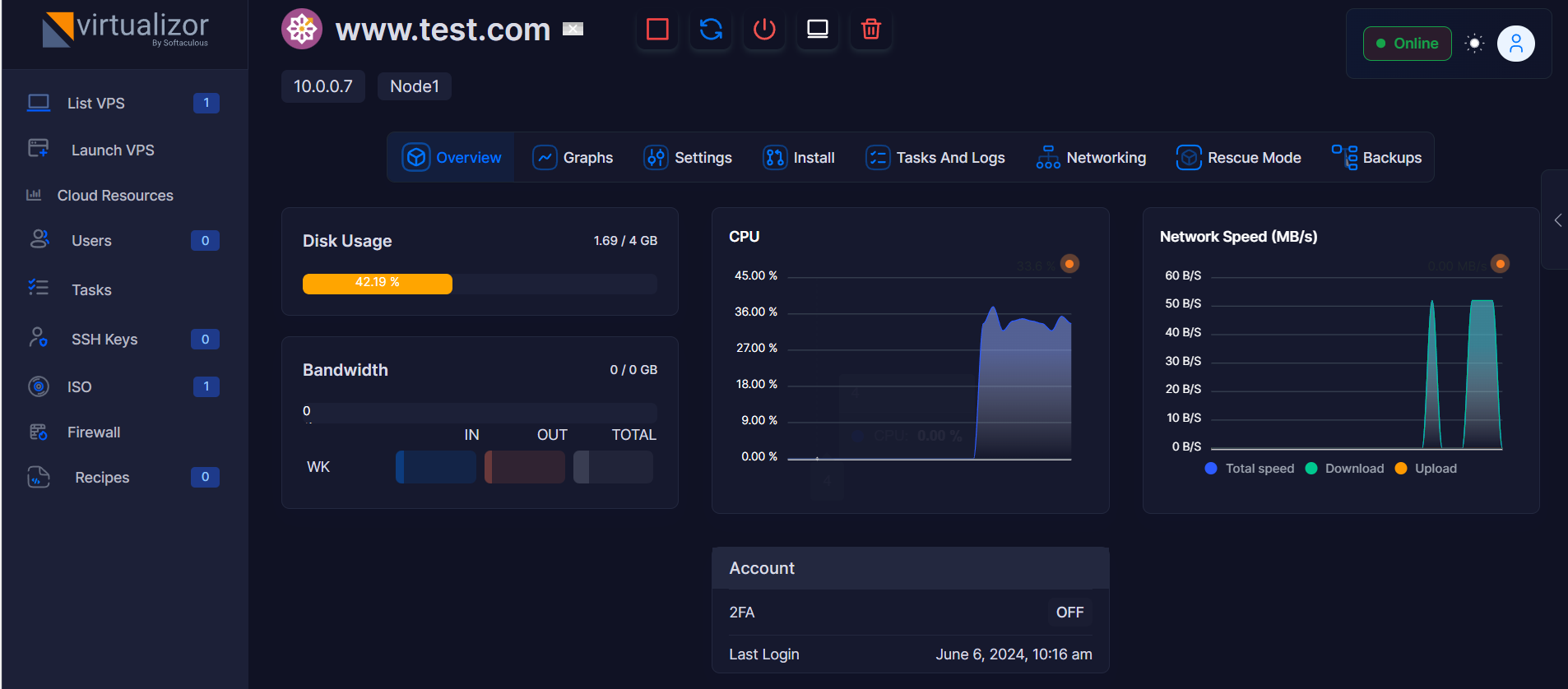Click the WK OUT red bar
Screen dimensions: 1568x689
click(x=525, y=467)
